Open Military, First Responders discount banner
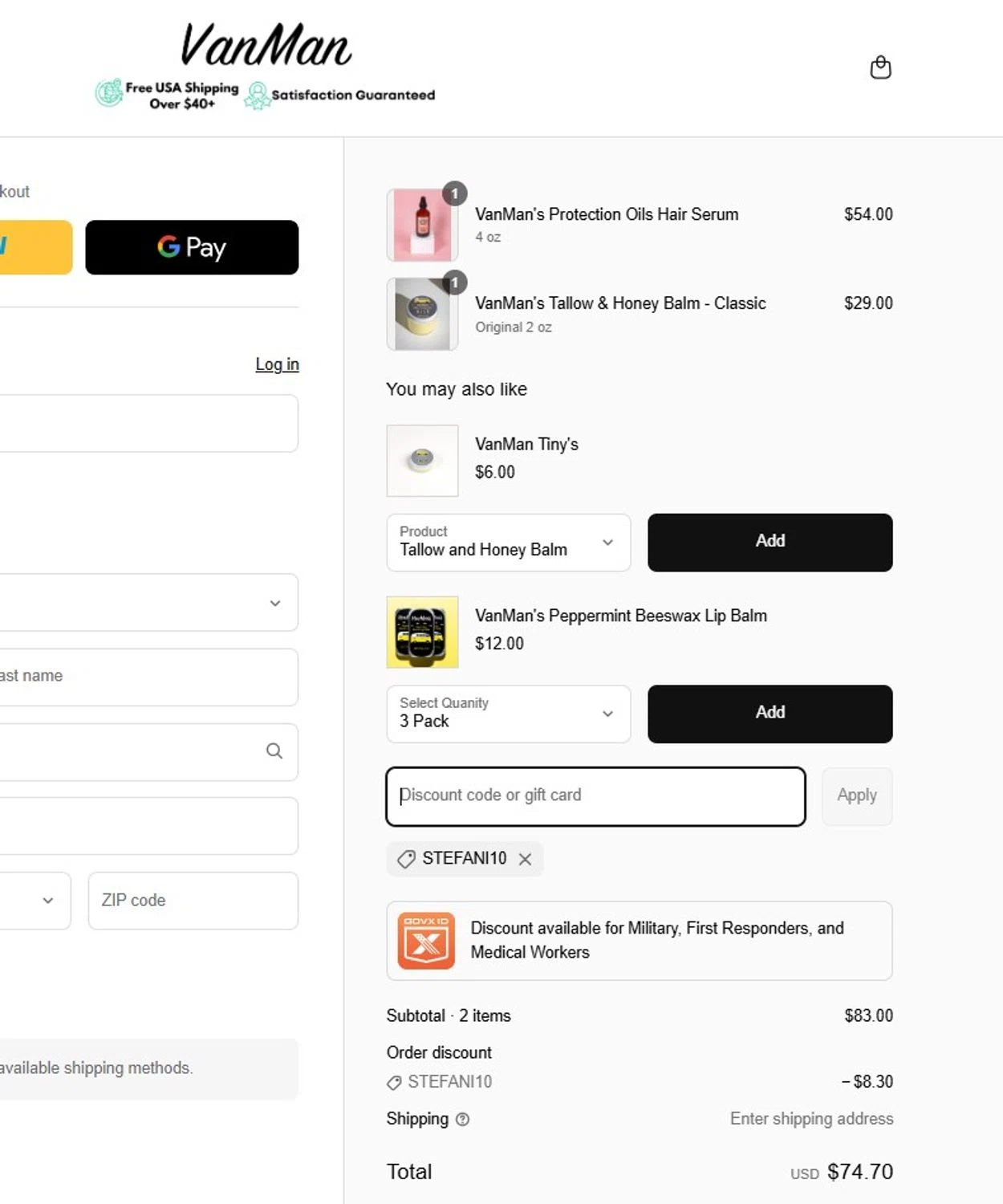This screenshot has width=1003, height=1204. (x=640, y=941)
